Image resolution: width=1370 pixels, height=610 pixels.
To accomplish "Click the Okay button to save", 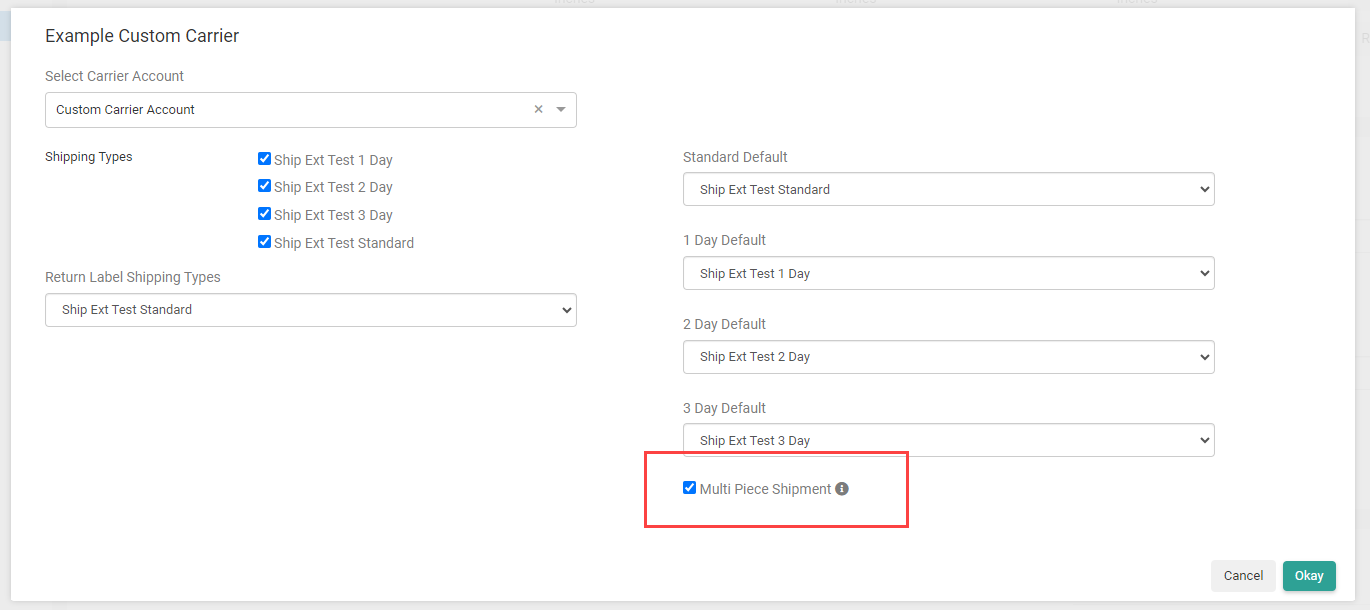I will click(1308, 576).
